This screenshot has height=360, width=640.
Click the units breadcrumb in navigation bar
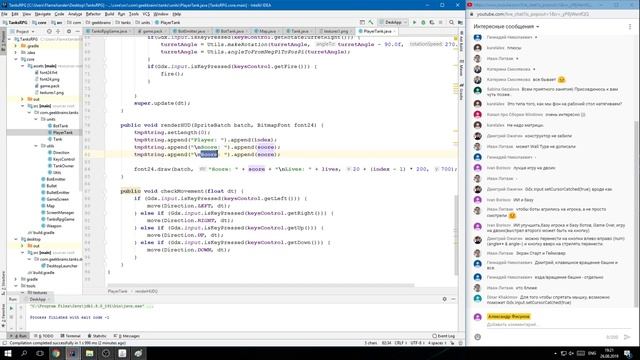[143, 22]
